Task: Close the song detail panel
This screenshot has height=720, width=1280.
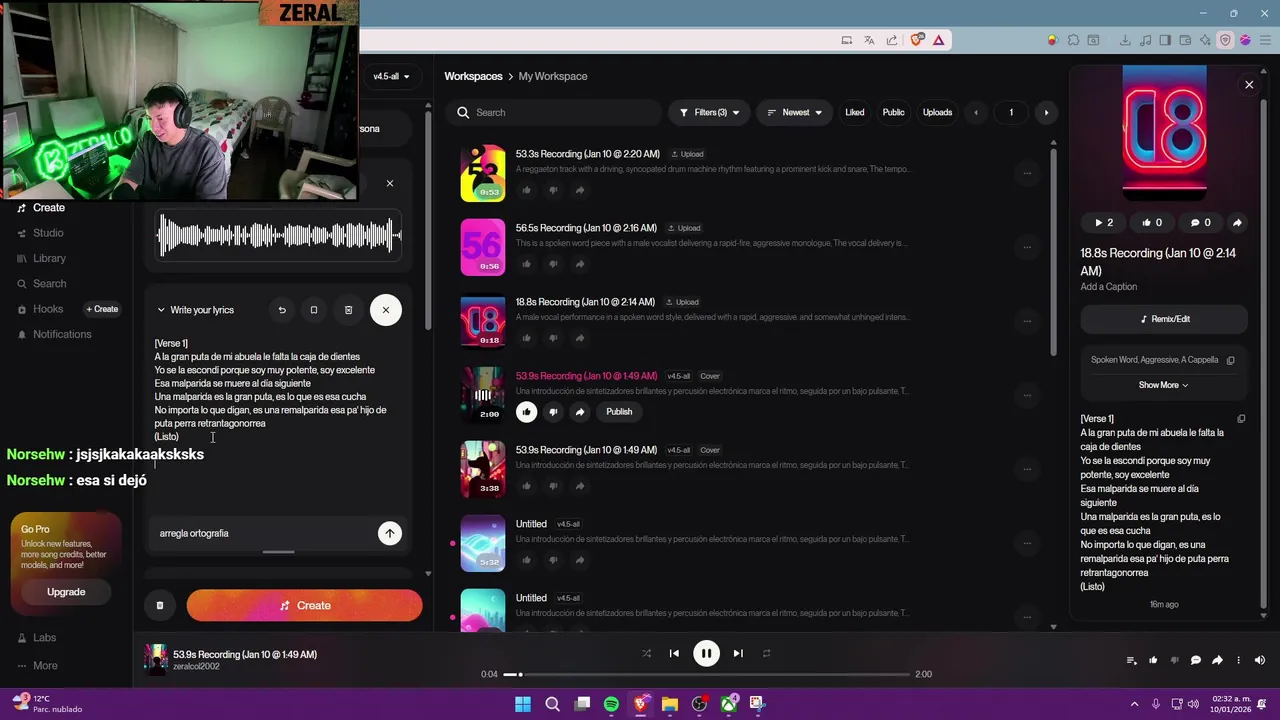Action: pos(1249,85)
